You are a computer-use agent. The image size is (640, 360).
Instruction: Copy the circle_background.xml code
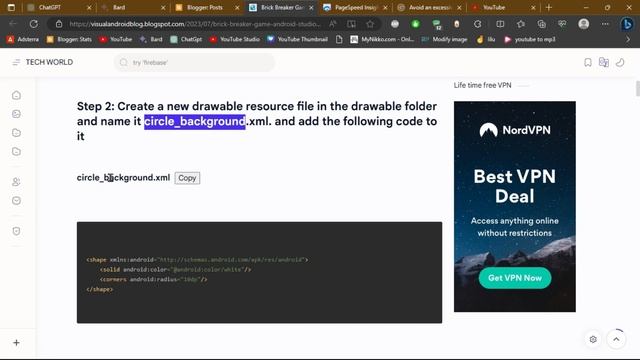tap(187, 178)
